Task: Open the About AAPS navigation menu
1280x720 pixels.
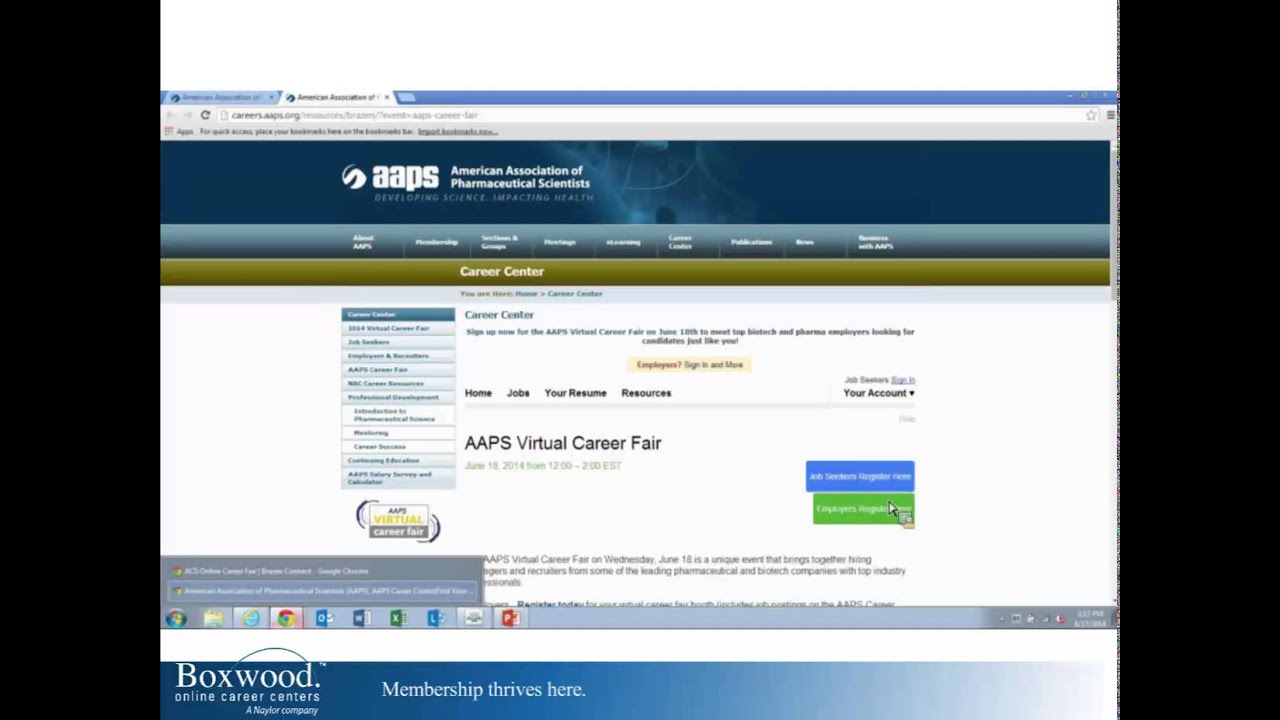Action: pyautogui.click(x=362, y=242)
